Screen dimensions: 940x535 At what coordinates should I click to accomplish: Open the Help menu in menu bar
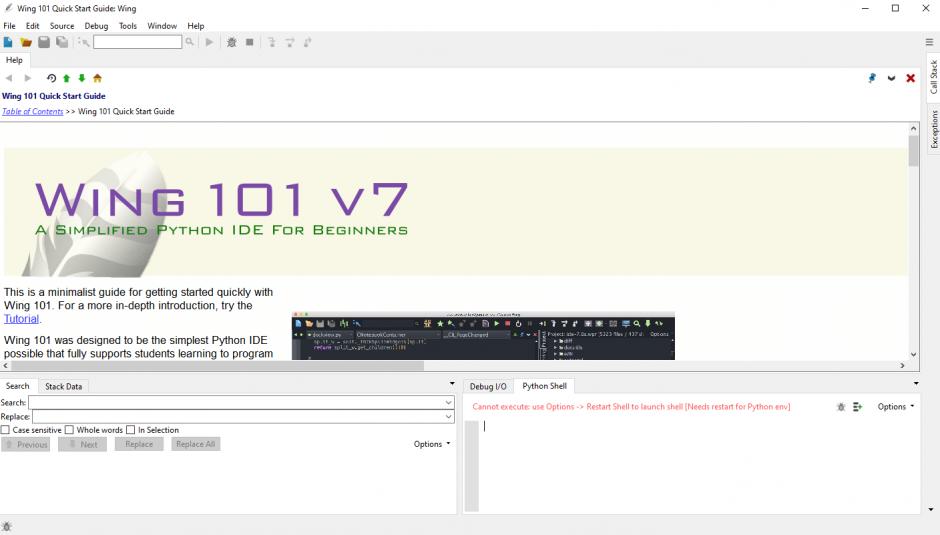point(195,26)
